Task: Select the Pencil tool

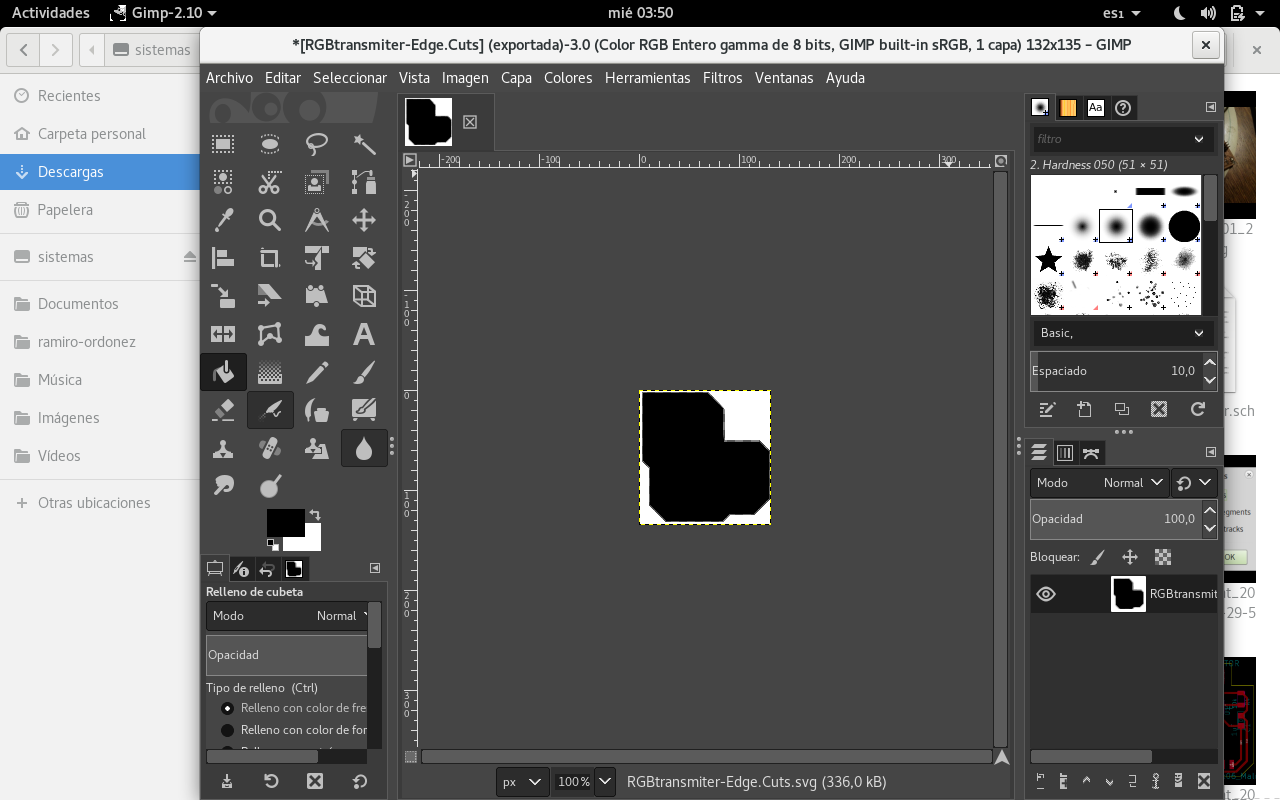Action: pos(317,372)
